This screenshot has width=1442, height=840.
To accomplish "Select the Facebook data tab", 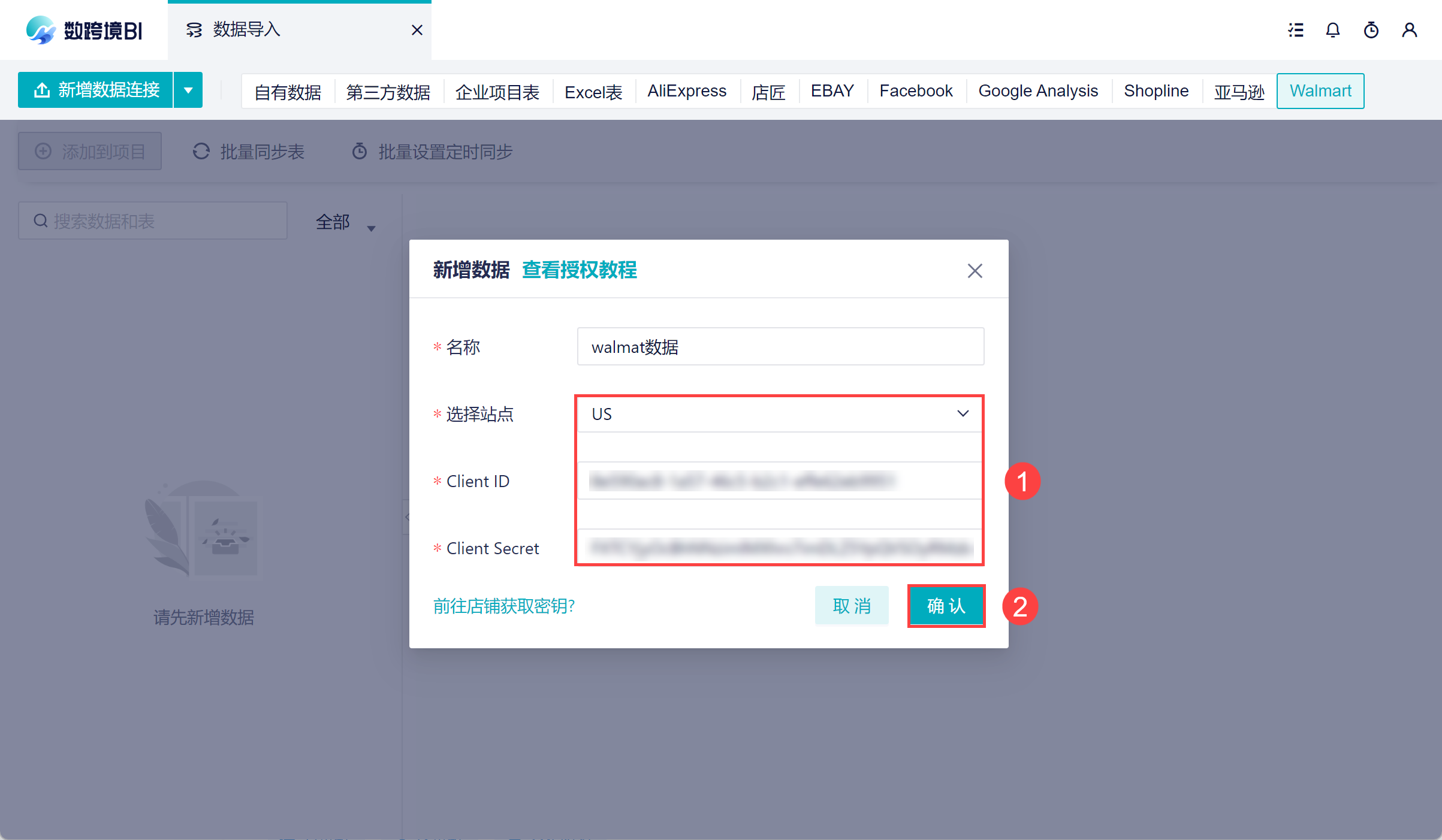I will point(916,91).
